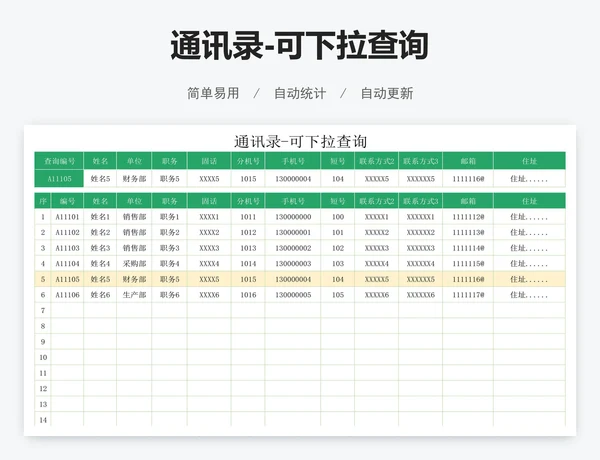Click the XXXXXX6 contact cell
This screenshot has width=600, height=460.
421,295
